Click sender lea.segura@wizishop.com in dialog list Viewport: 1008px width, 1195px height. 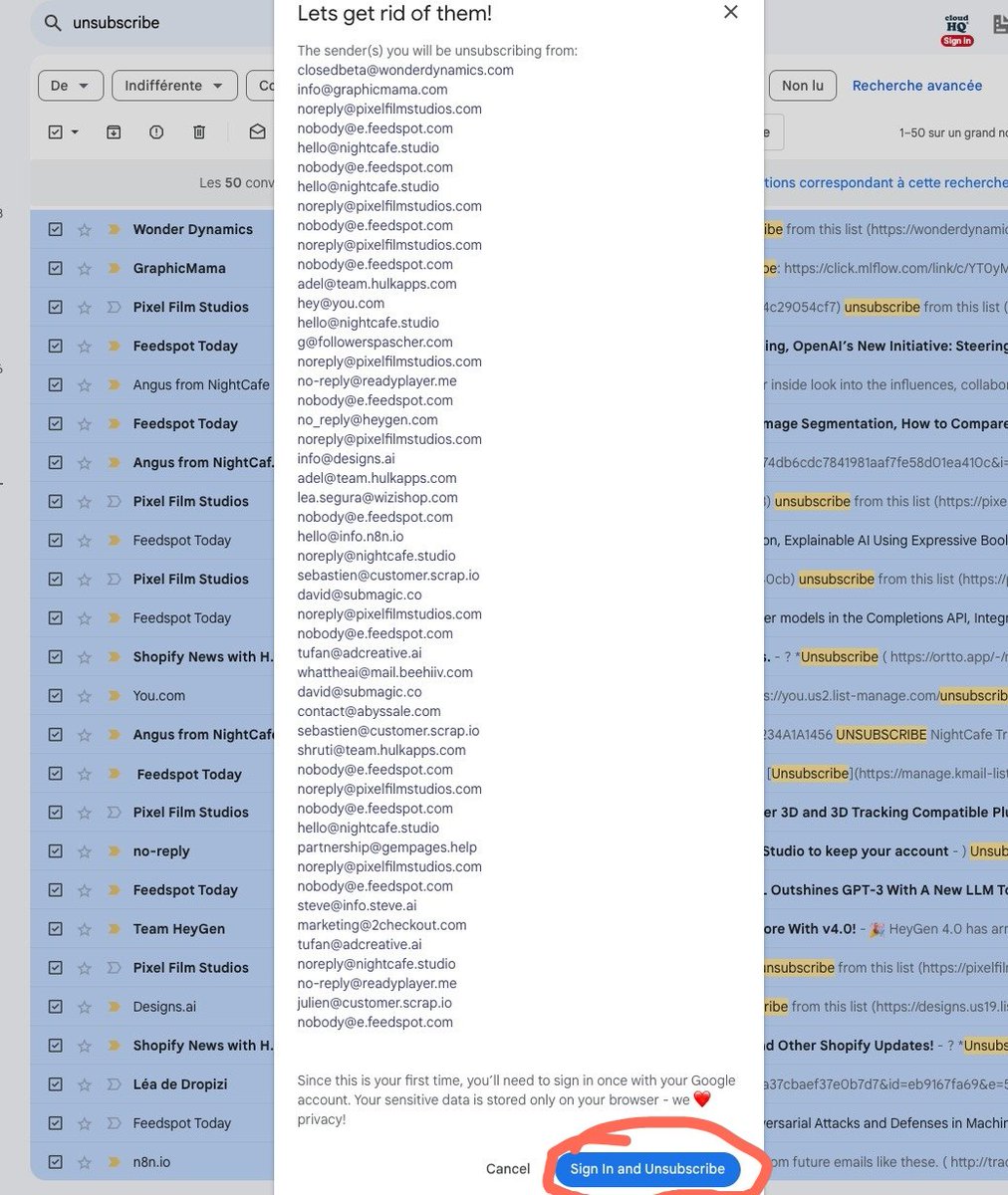(x=378, y=497)
